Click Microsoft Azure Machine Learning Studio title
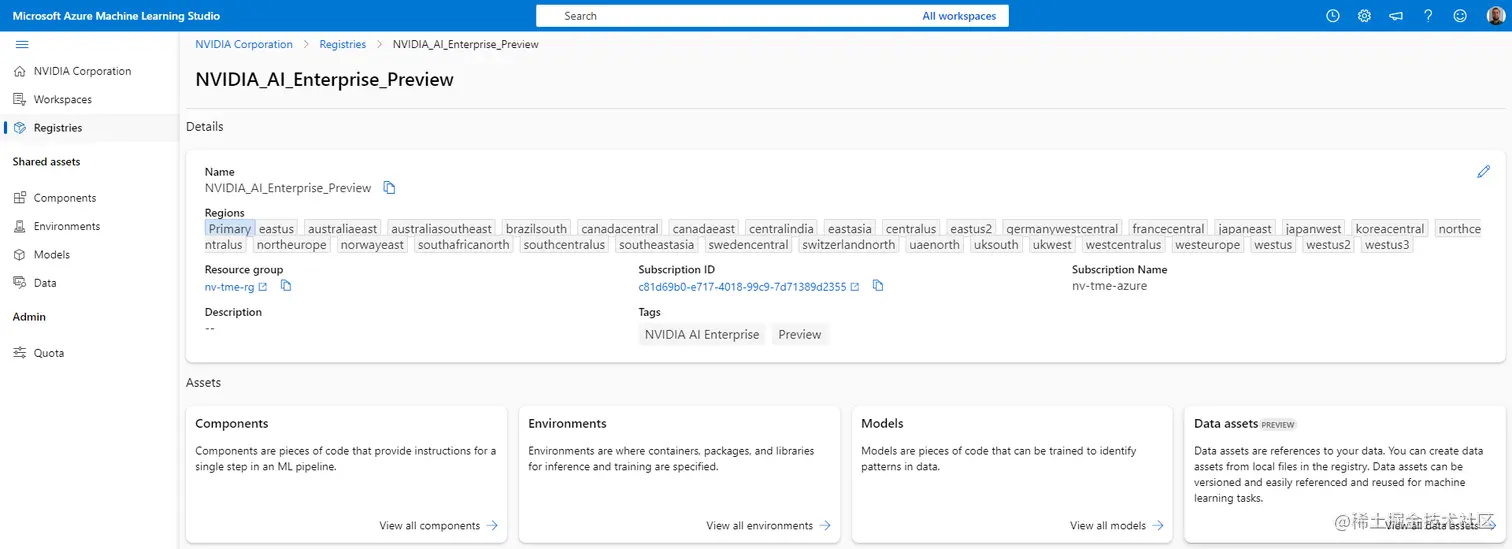1512x549 pixels. pos(116,16)
